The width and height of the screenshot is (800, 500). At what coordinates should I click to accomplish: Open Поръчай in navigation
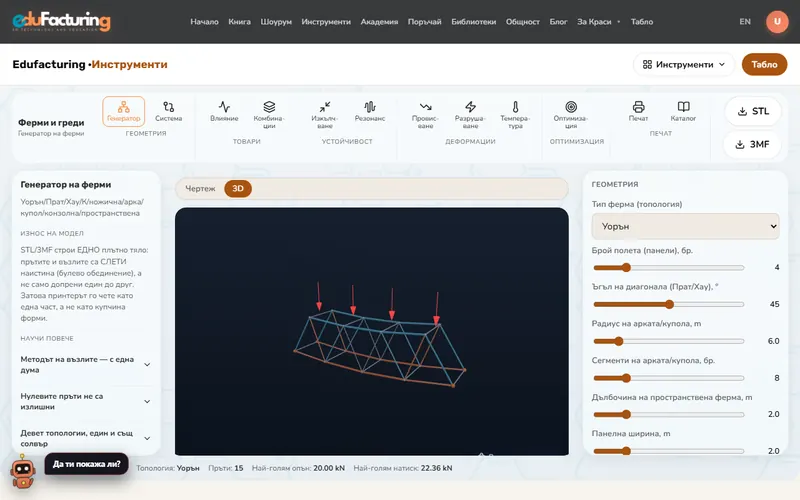pyautogui.click(x=424, y=21)
